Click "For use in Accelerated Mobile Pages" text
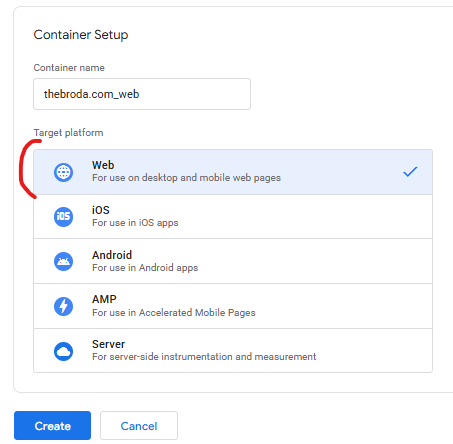453x444 pixels. [x=174, y=313]
